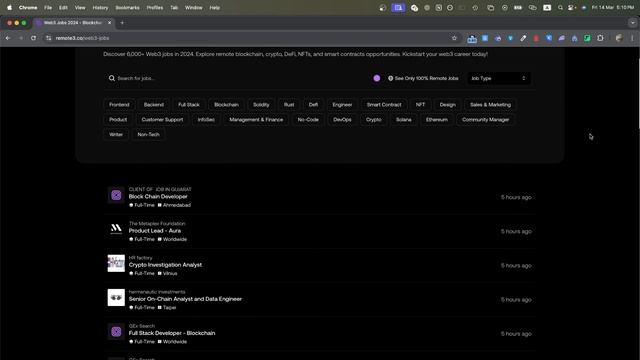Filter jobs by Backend tag
This screenshot has width=640, height=360.
[x=153, y=105]
